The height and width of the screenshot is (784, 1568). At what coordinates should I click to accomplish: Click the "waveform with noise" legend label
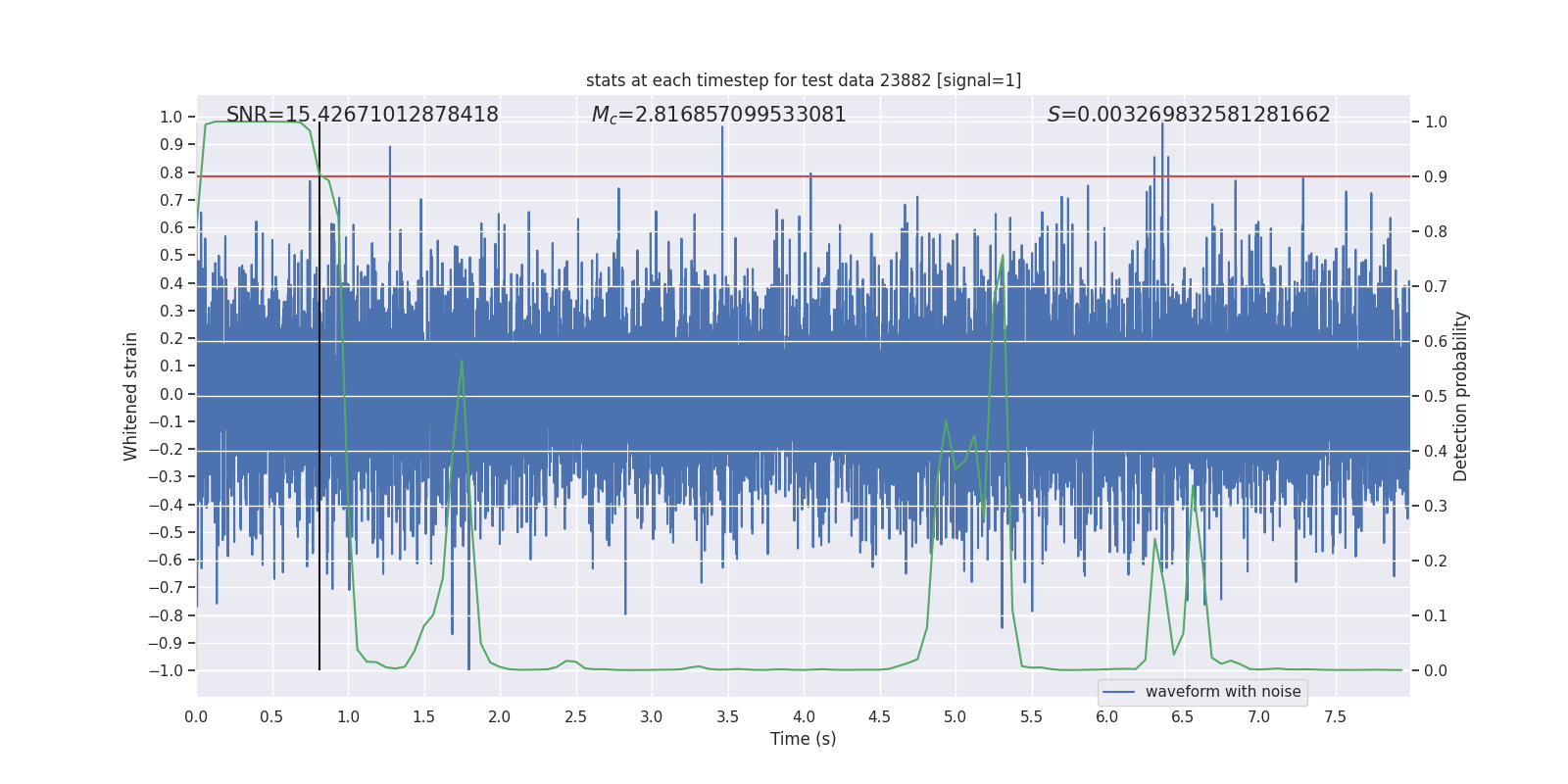pos(1223,692)
